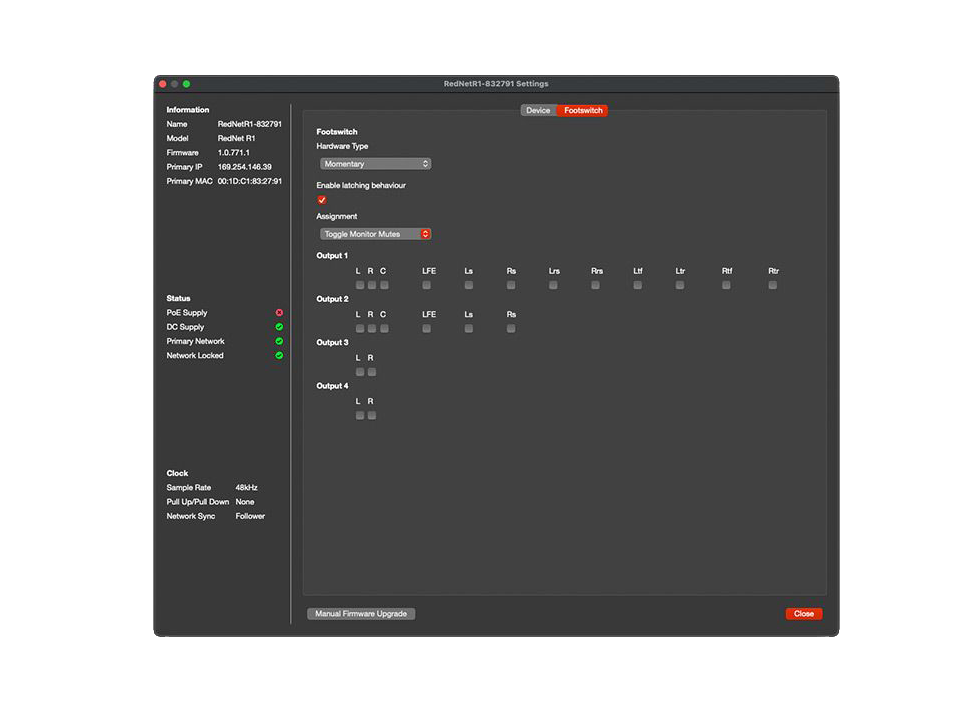Select the Footswitch tab
Image resolution: width=966 pixels, height=707 pixels.
pyautogui.click(x=583, y=111)
